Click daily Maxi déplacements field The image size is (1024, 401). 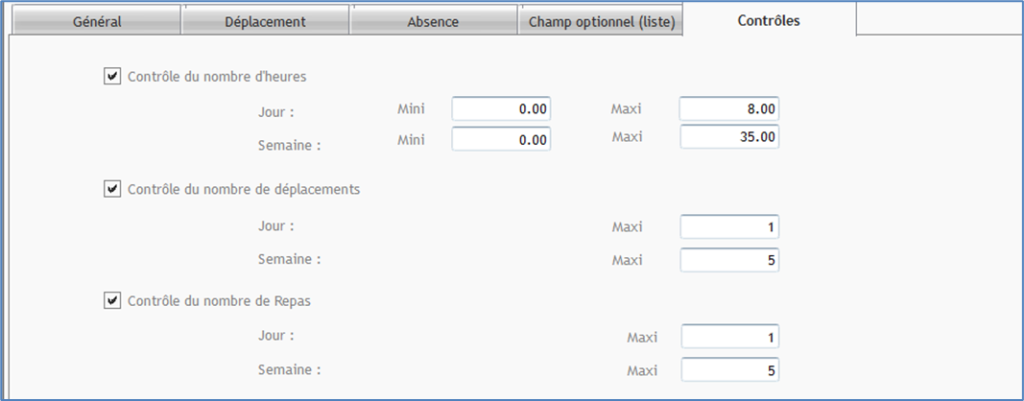pos(729,227)
